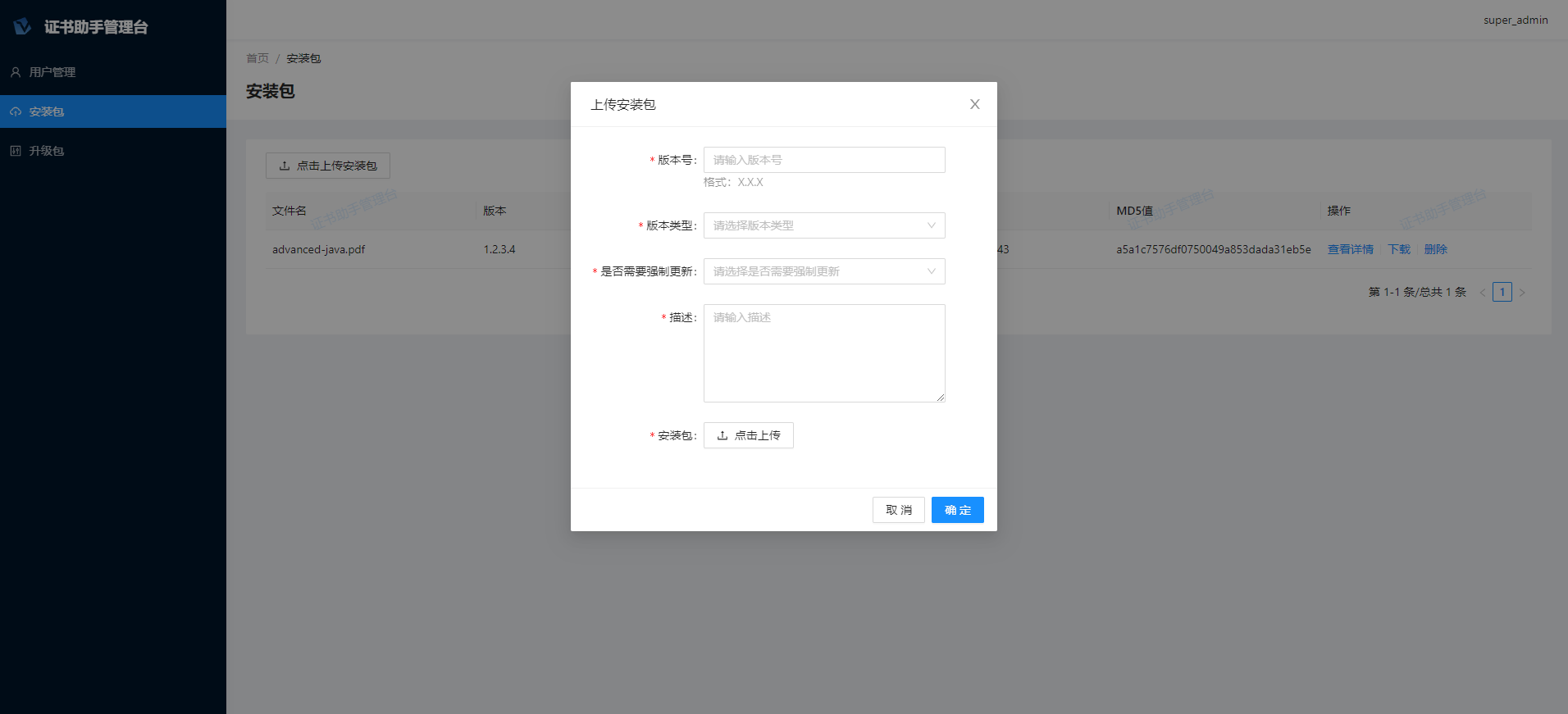This screenshot has height=714, width=1568.
Task: Open the 版本类型 dropdown
Action: pyautogui.click(x=824, y=225)
